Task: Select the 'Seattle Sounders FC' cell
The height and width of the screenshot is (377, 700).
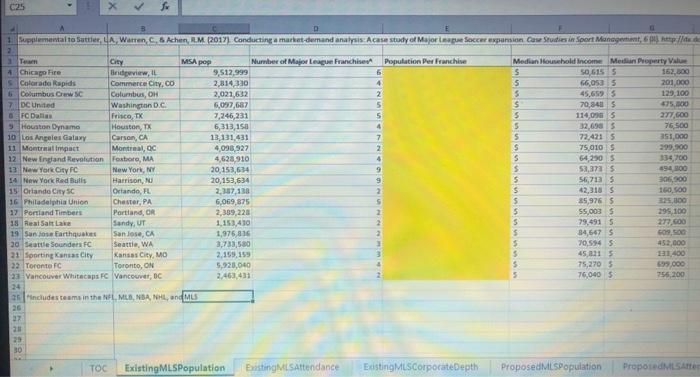Action: point(69,244)
